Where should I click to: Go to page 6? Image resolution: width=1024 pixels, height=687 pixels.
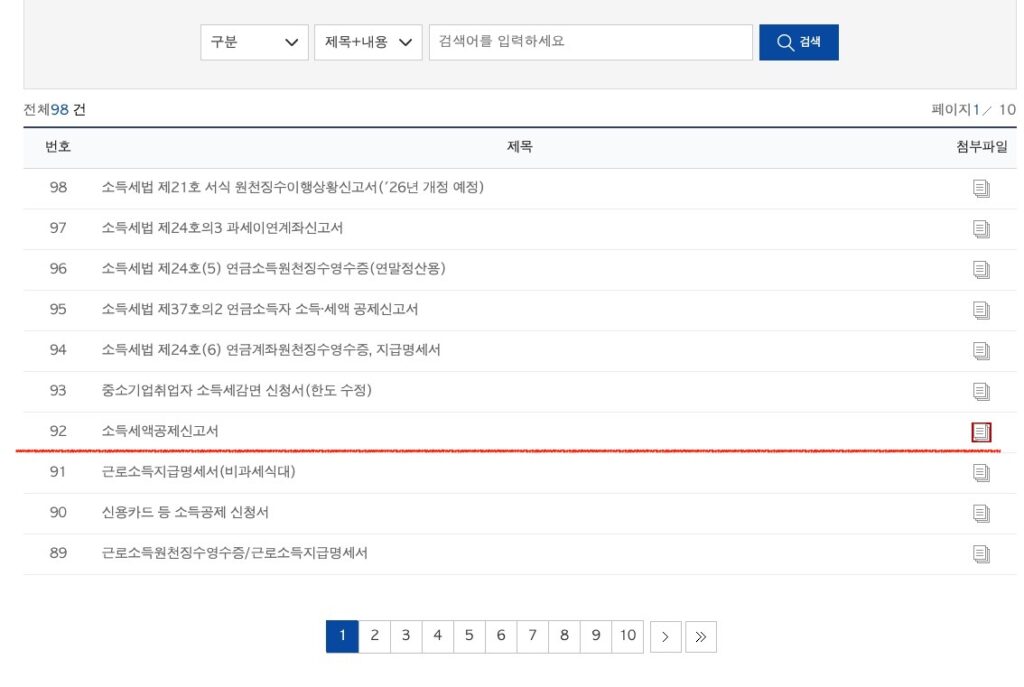501,636
